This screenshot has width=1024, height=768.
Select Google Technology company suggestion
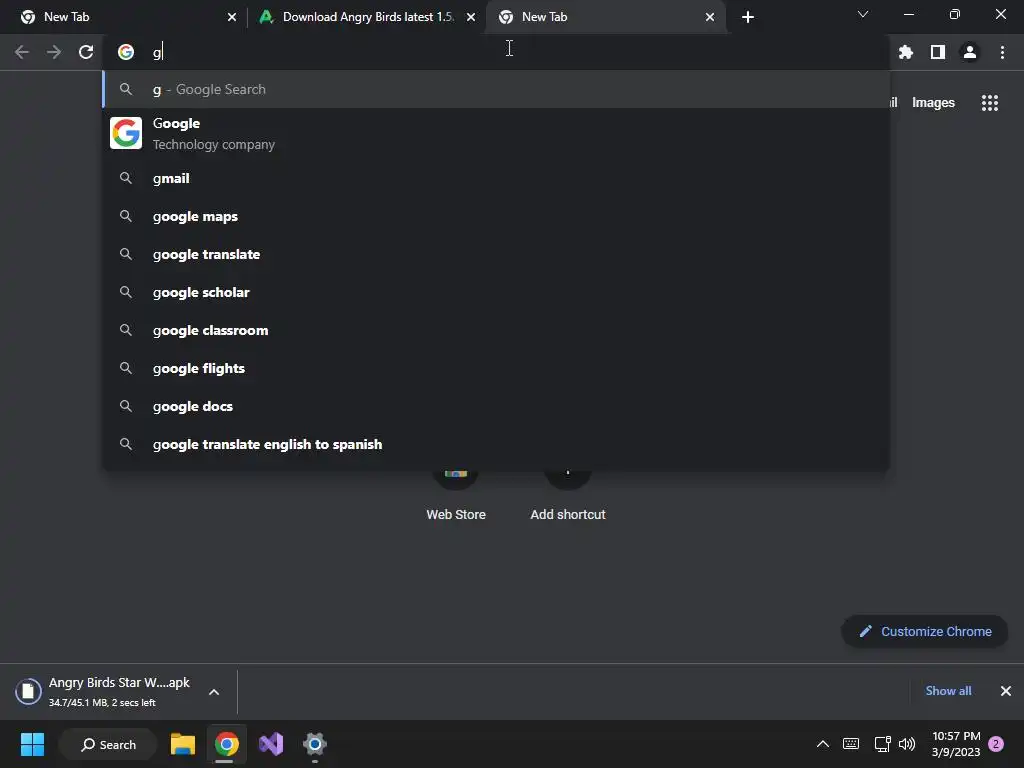coord(496,133)
